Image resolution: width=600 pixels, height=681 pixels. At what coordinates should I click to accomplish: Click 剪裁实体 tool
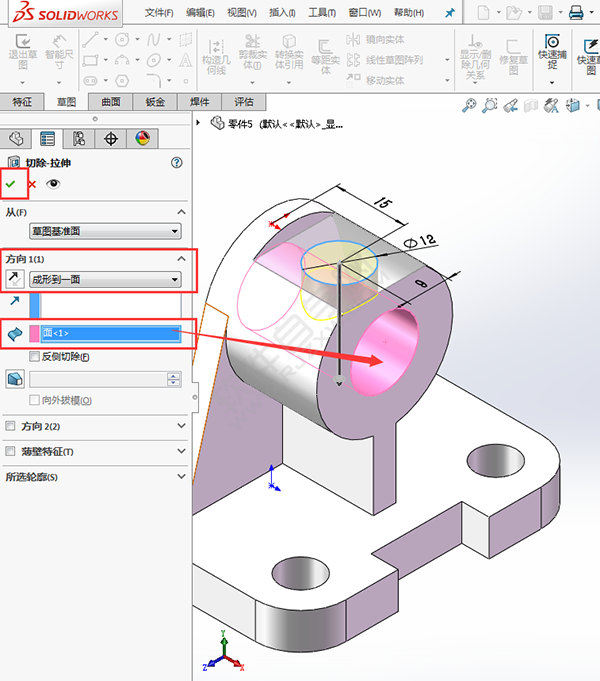tap(252, 52)
